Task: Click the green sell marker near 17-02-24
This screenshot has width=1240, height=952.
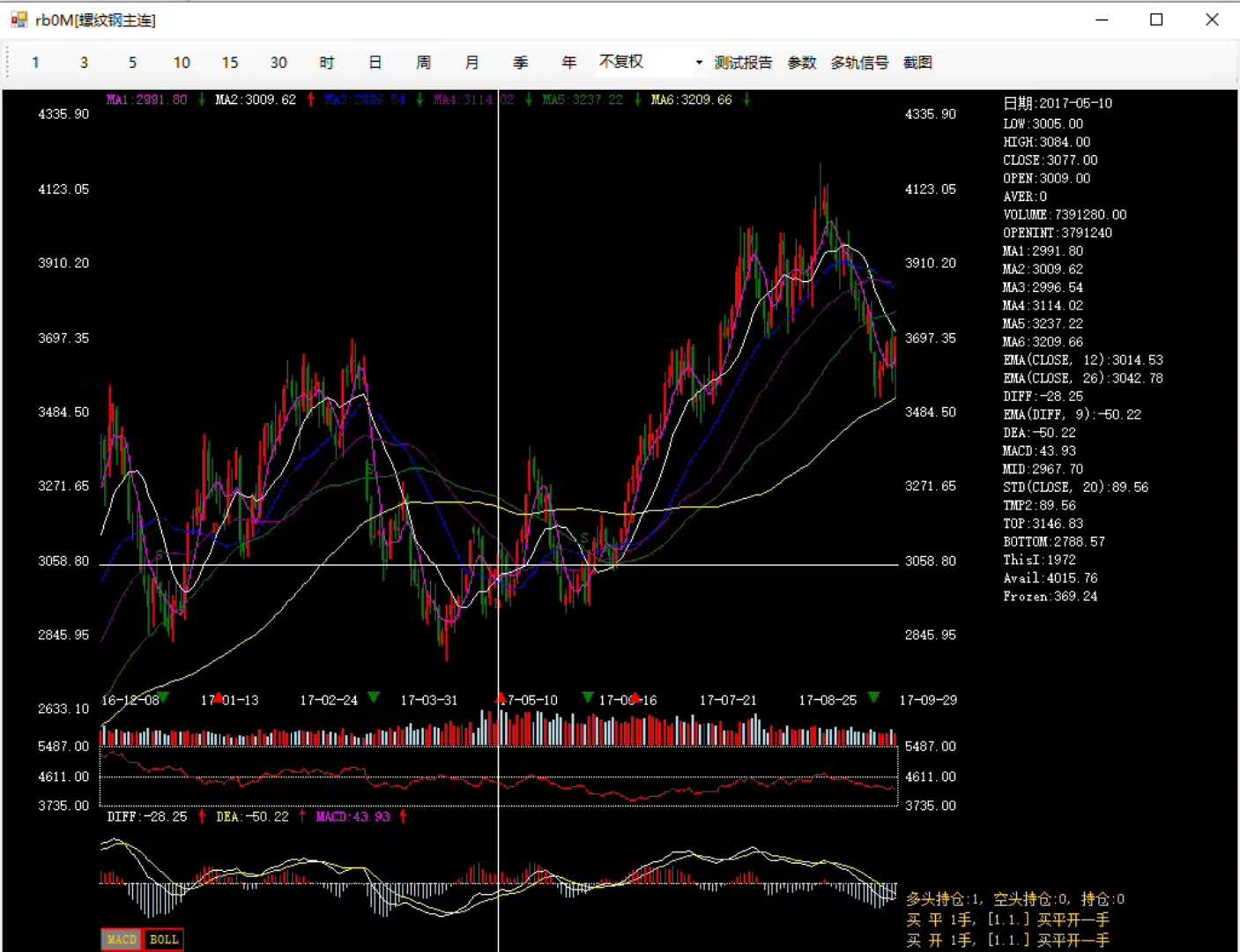Action: tap(374, 697)
